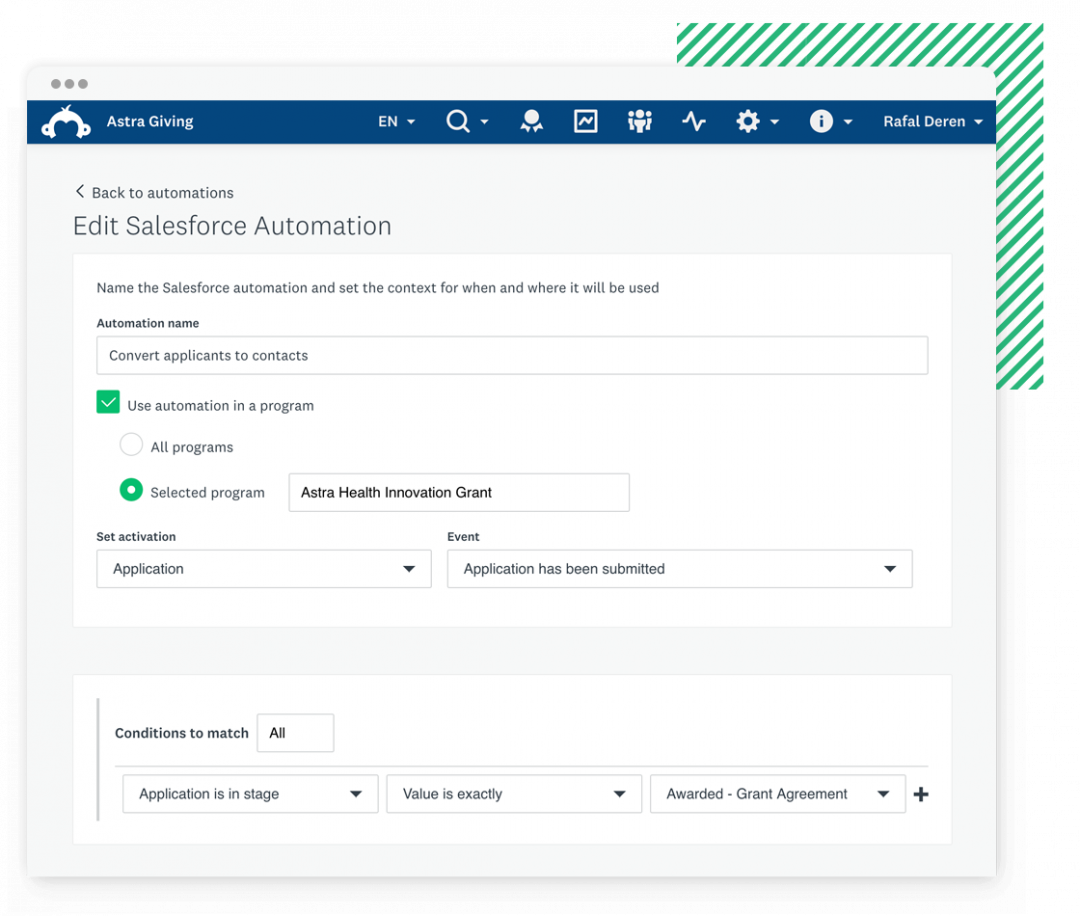Add a new condition with the plus button
Screen dimensions: 1080x916
[921, 793]
